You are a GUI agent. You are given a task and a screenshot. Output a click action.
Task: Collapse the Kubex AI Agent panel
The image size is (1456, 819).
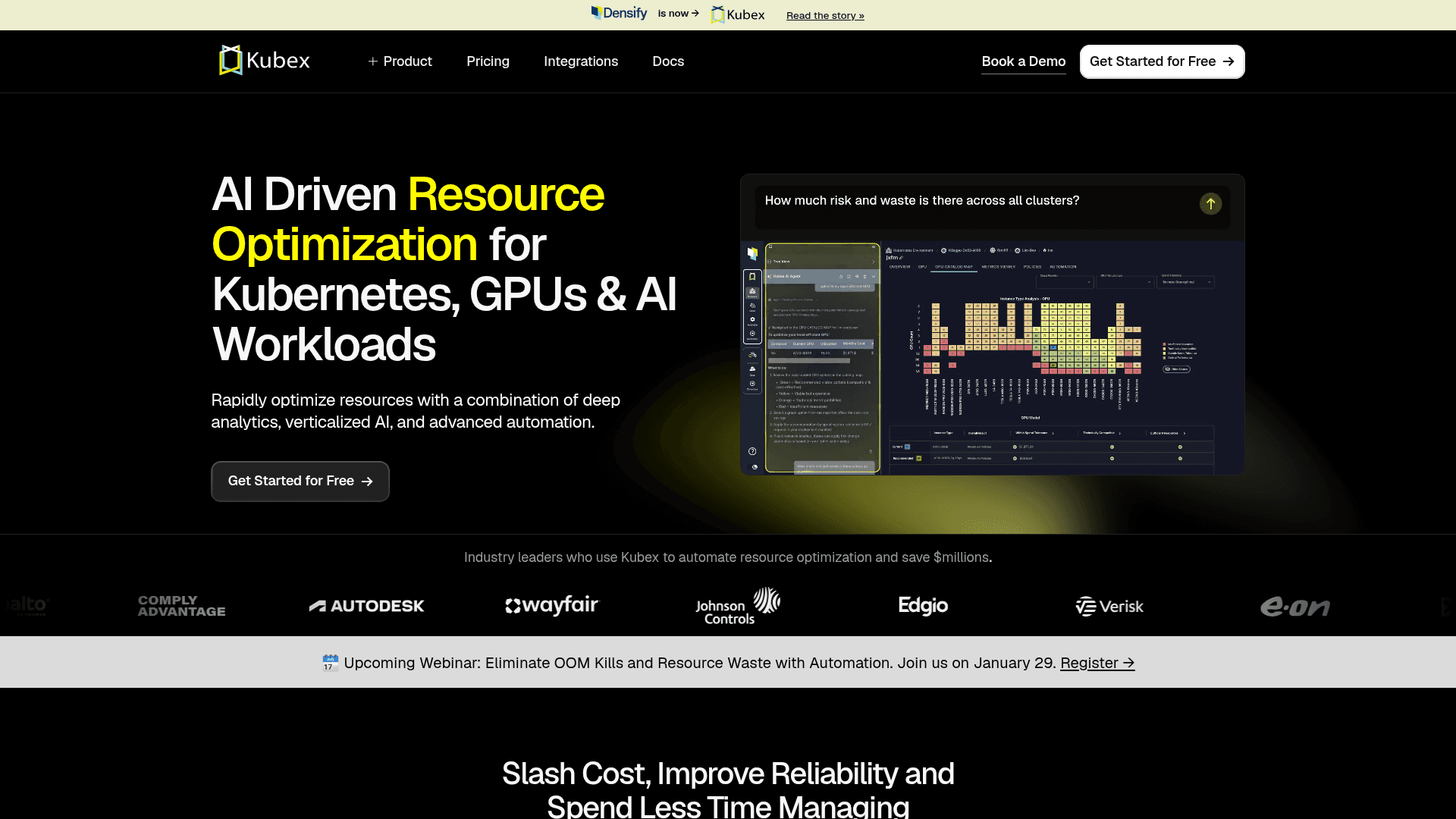click(874, 276)
